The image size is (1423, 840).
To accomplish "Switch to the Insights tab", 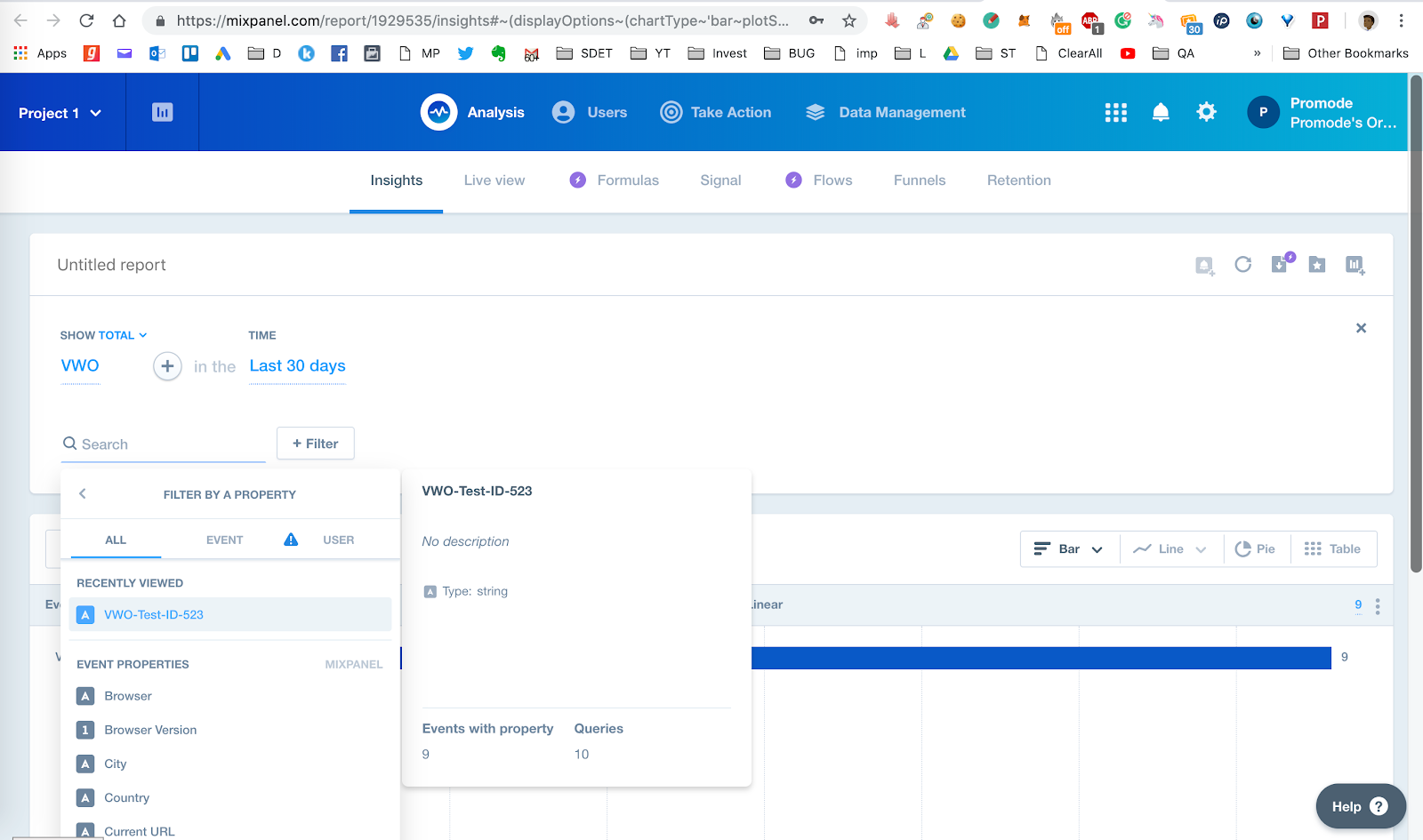I will click(397, 180).
